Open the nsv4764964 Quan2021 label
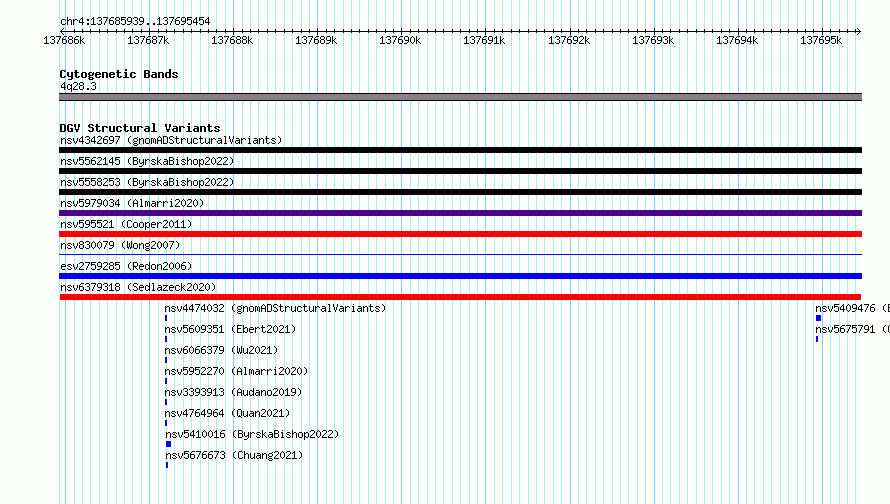This screenshot has height=504, width=890. 227,413
